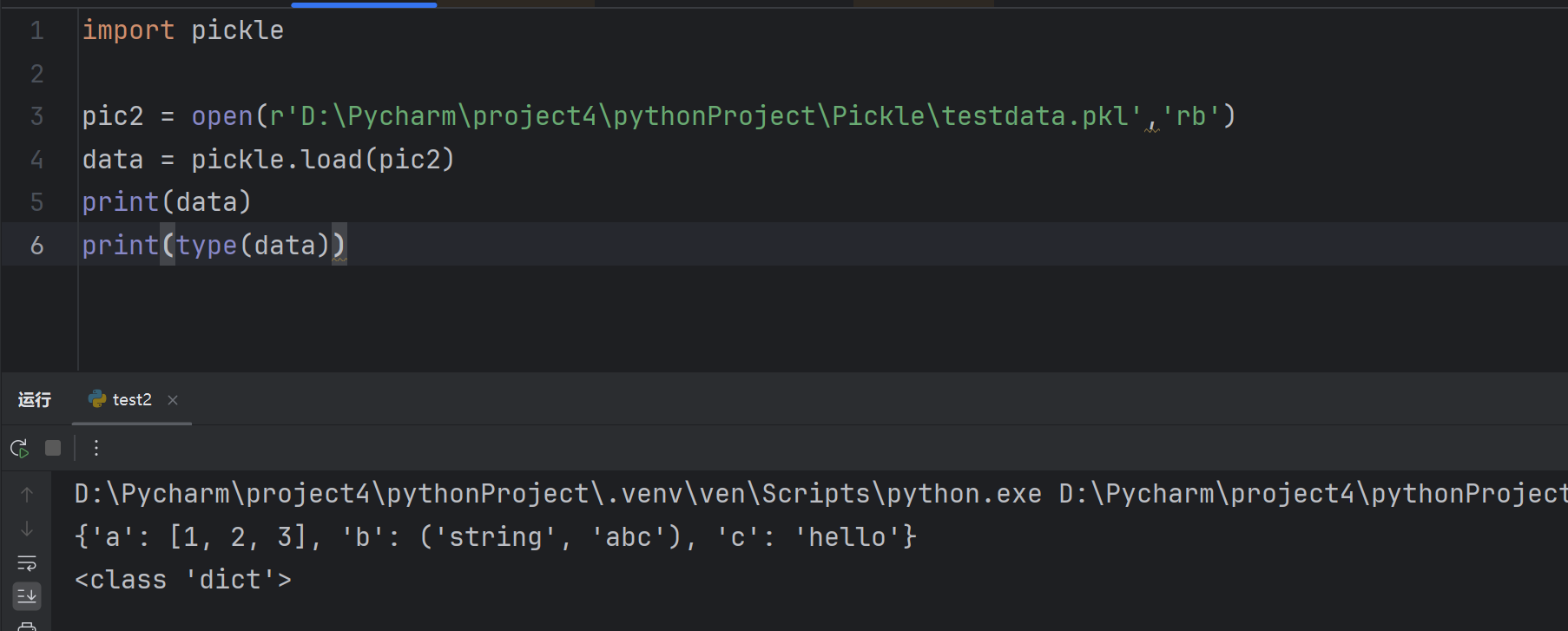This screenshot has width=1568, height=631.
Task: Rerun the test2 script
Action: tap(19, 449)
